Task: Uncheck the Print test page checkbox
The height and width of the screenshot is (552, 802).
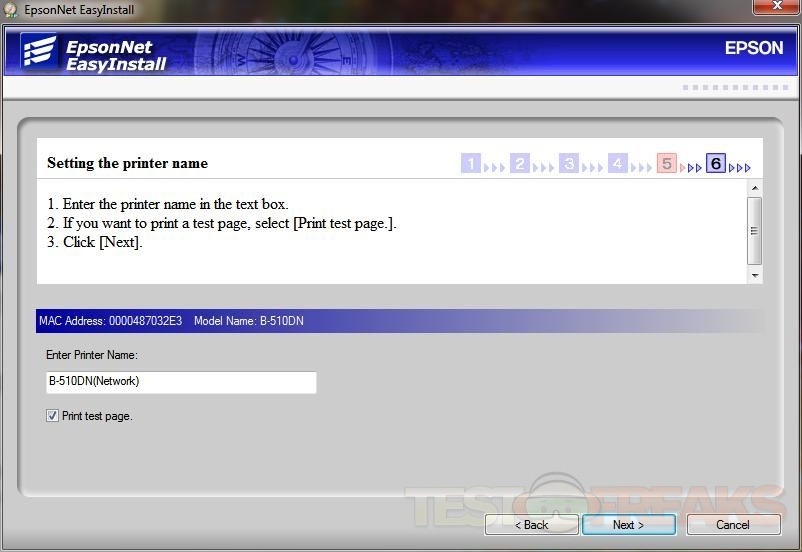Action: coord(52,416)
